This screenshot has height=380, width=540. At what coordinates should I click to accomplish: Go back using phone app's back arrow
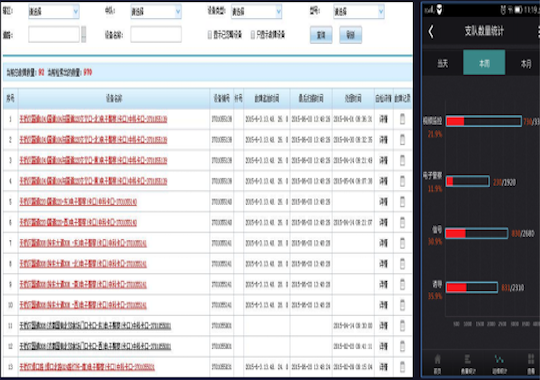[x=431, y=31]
